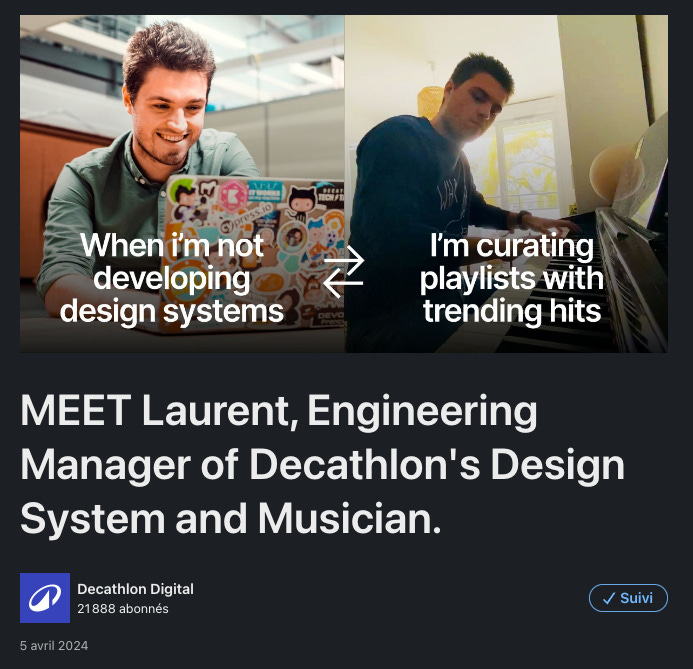The width and height of the screenshot is (693, 669).
Task: Click the green mohawk character sticker
Action: click(x=183, y=198)
